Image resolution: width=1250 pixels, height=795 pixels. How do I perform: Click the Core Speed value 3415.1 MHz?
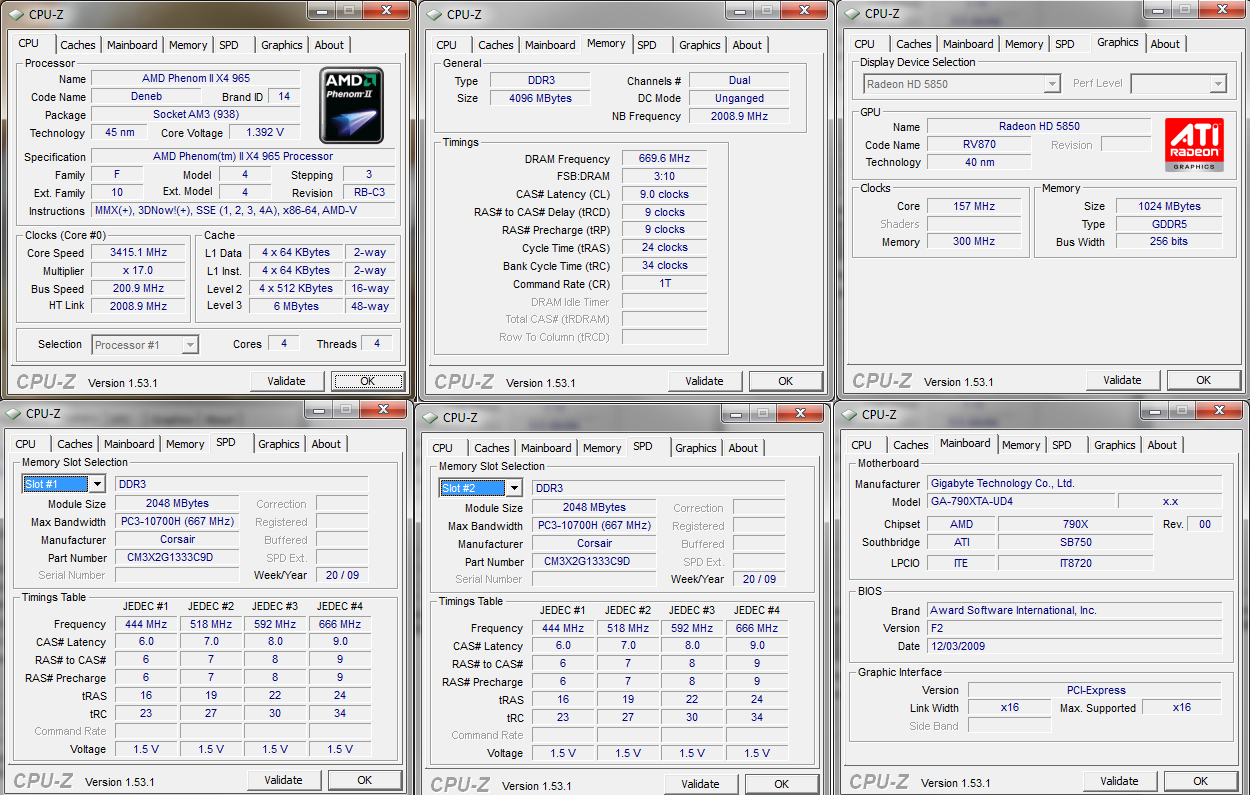139,253
